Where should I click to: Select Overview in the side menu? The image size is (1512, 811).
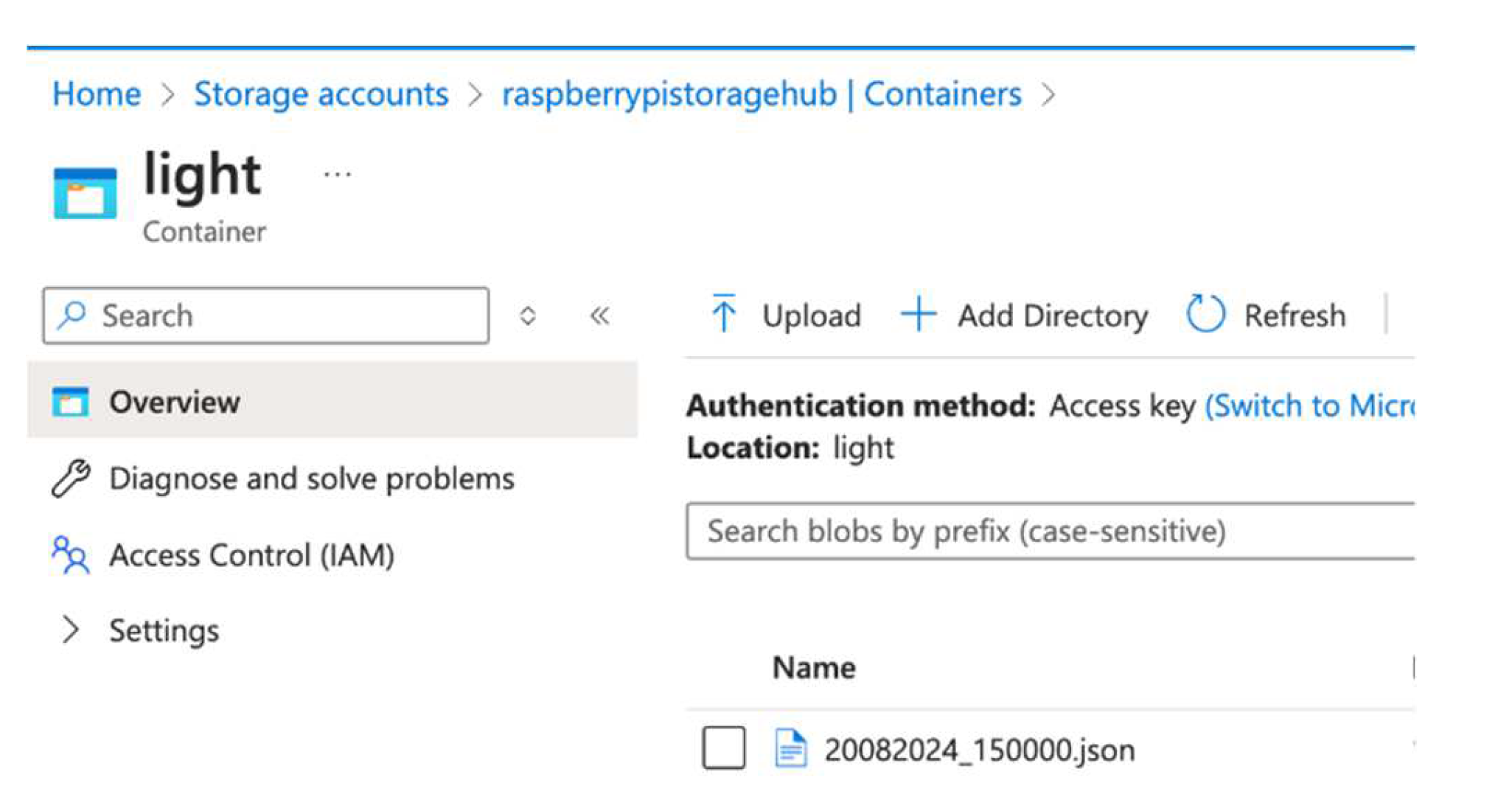tap(175, 403)
